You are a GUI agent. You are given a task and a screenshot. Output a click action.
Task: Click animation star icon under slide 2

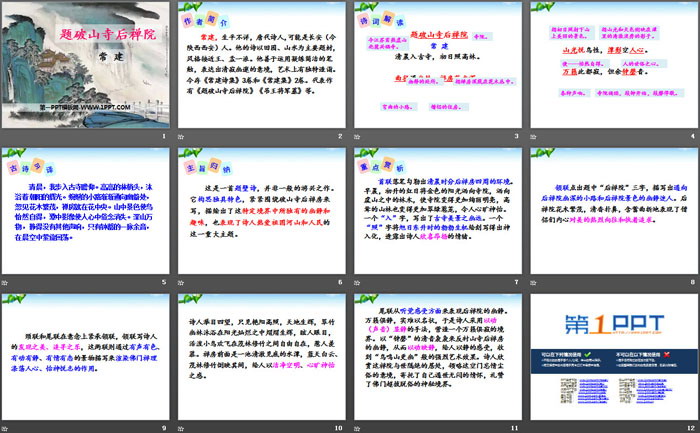coord(181,137)
